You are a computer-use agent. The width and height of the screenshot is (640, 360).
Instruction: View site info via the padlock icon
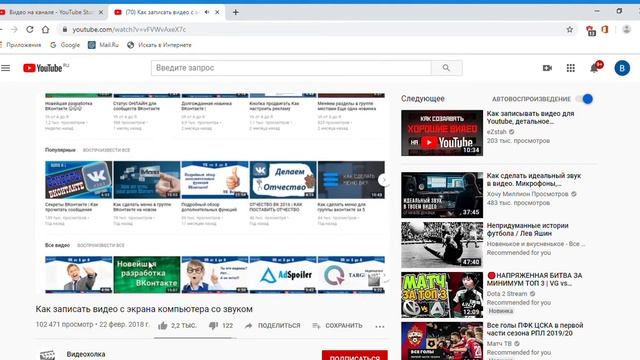pyautogui.click(x=64, y=29)
